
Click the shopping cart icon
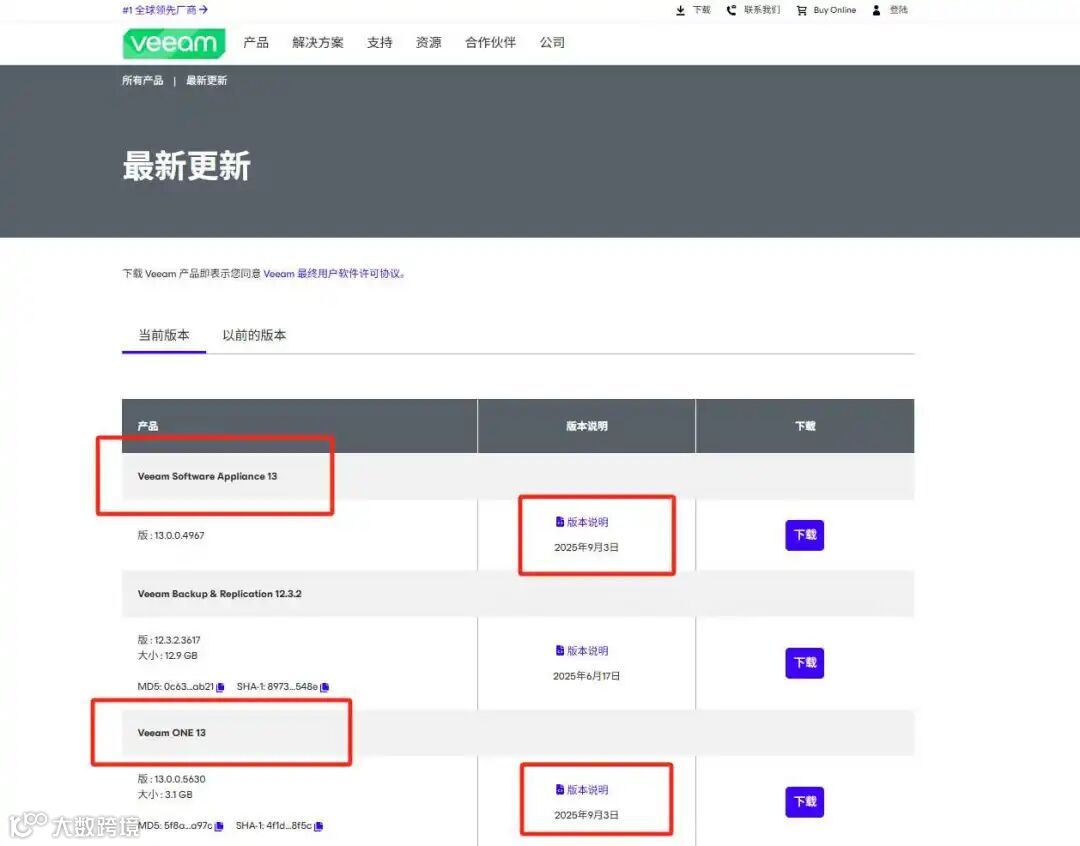[802, 10]
